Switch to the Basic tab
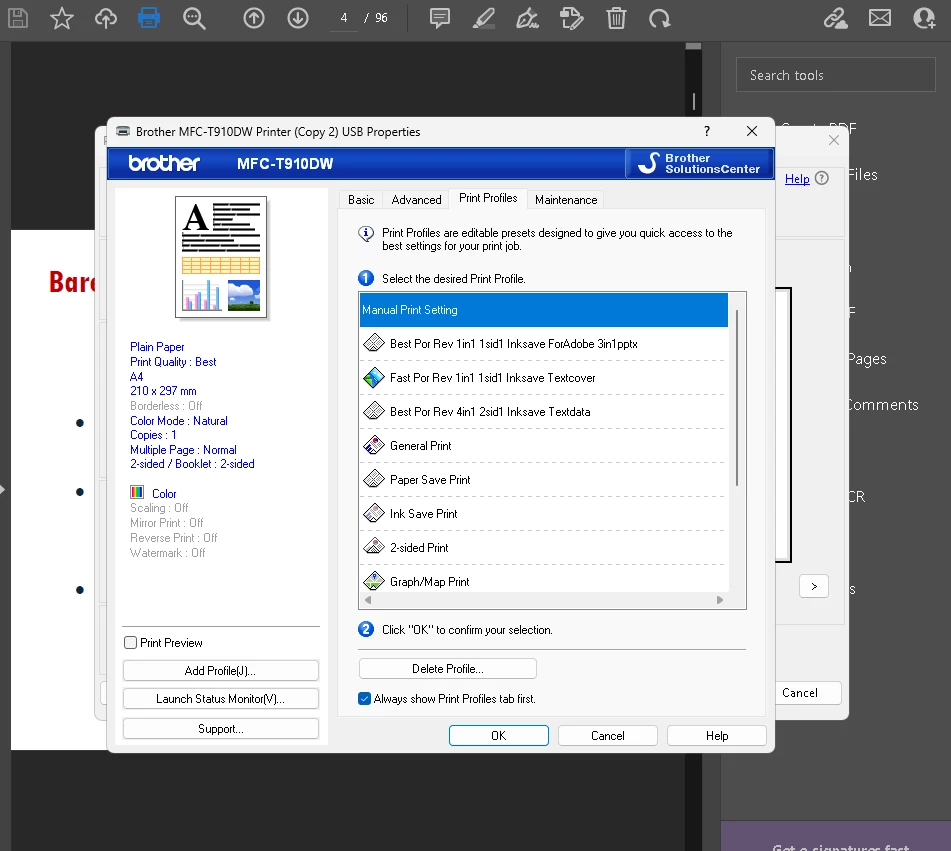The image size is (951, 851). point(361,200)
